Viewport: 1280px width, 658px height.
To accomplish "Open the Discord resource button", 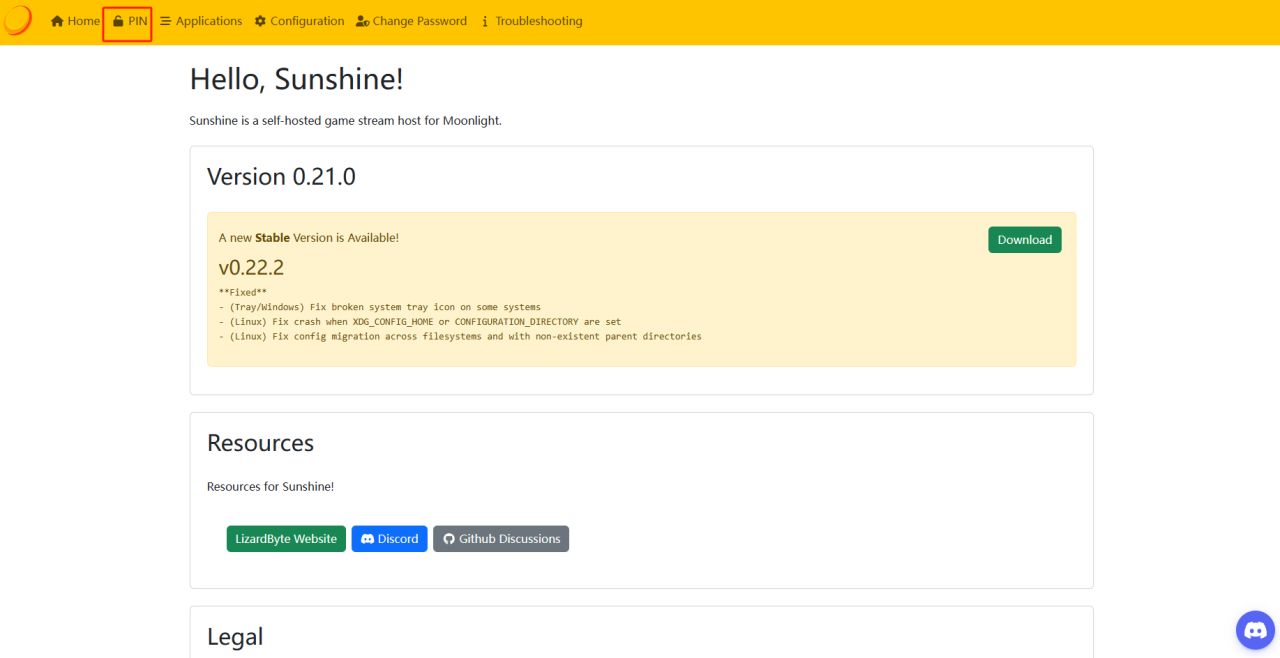I will (389, 539).
